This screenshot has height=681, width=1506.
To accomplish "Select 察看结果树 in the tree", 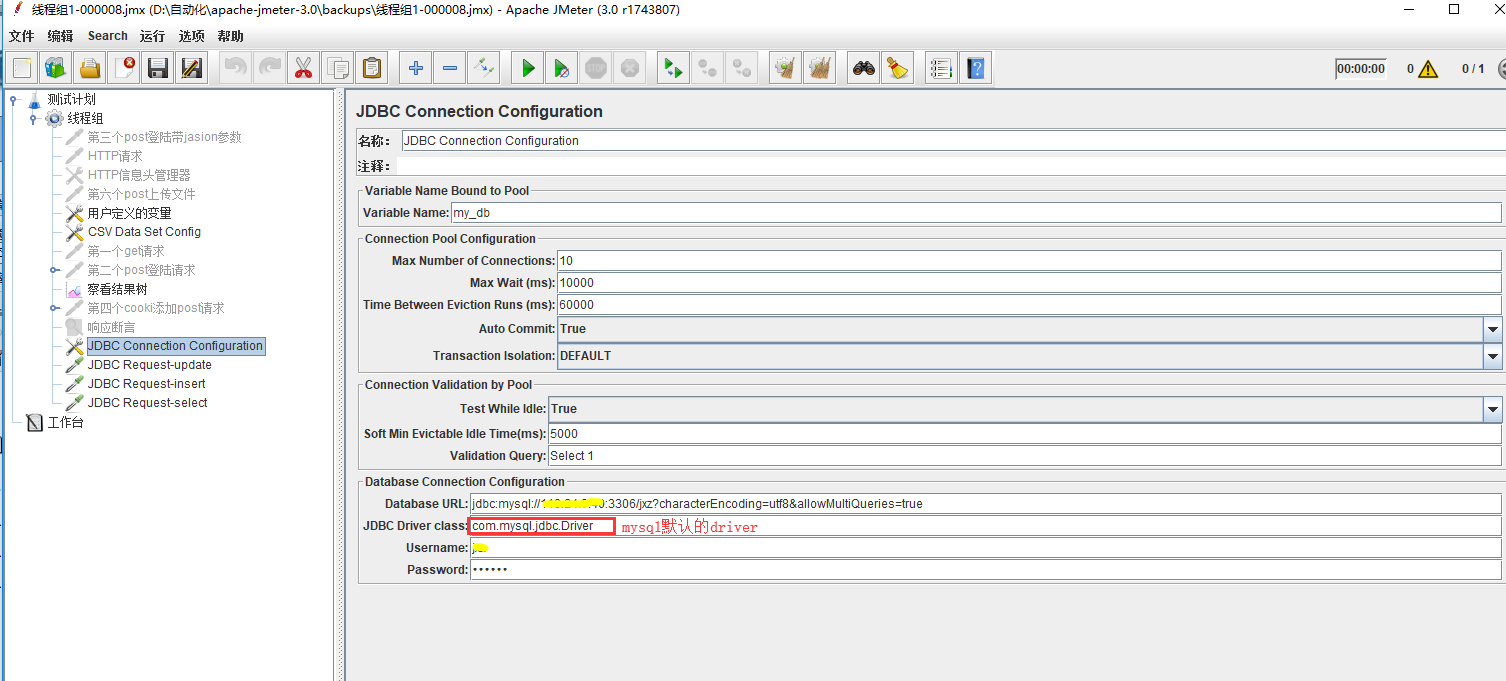I will click(117, 289).
